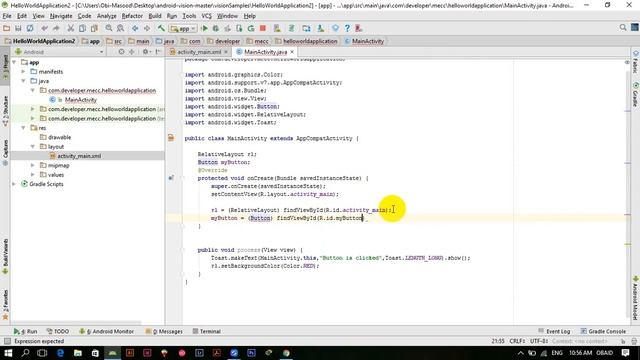This screenshot has height=360, width=640.
Task: Close the activity_main.xml editor tab
Action: pos(226,52)
